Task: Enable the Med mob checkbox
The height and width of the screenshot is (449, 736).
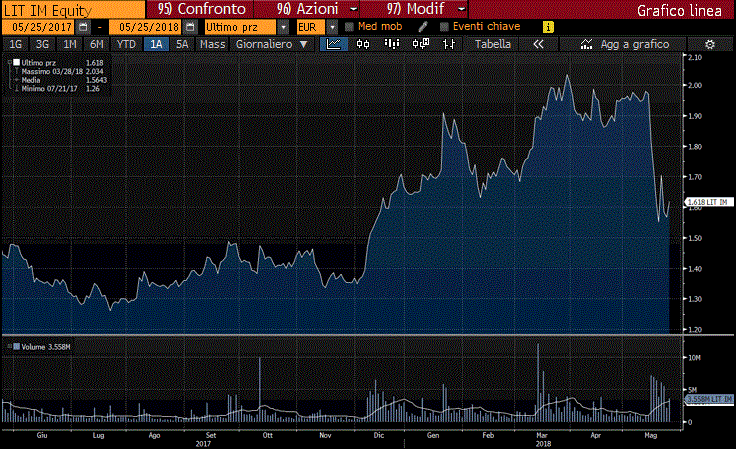Action: (x=350, y=26)
